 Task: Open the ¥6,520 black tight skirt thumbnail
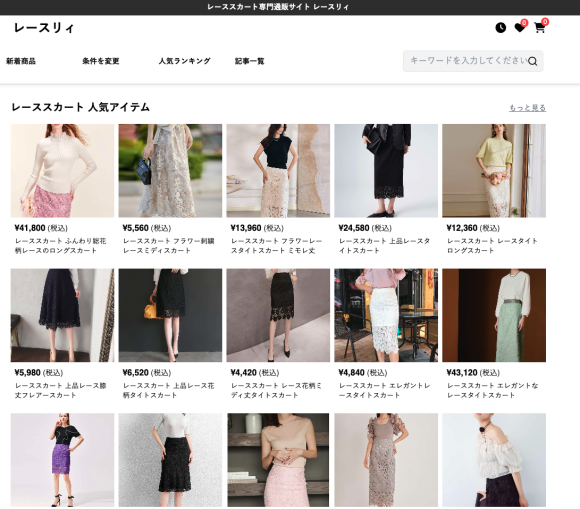click(170, 315)
